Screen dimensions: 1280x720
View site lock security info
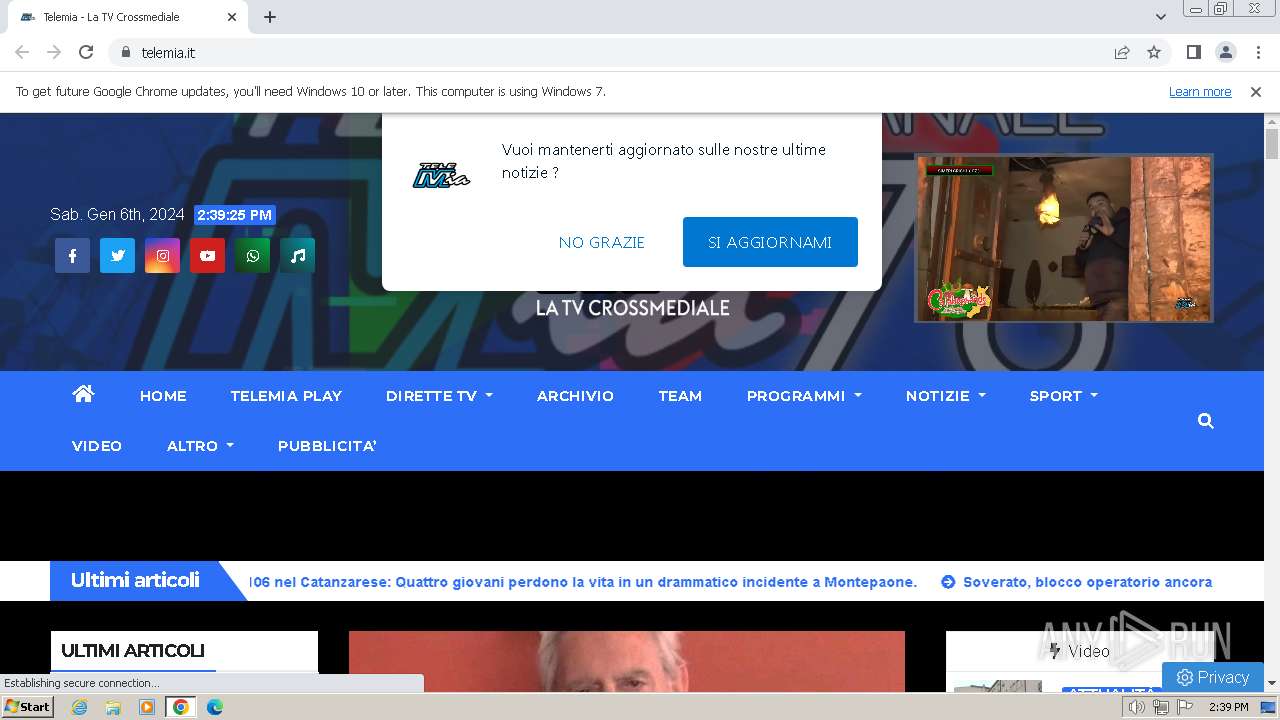(125, 52)
